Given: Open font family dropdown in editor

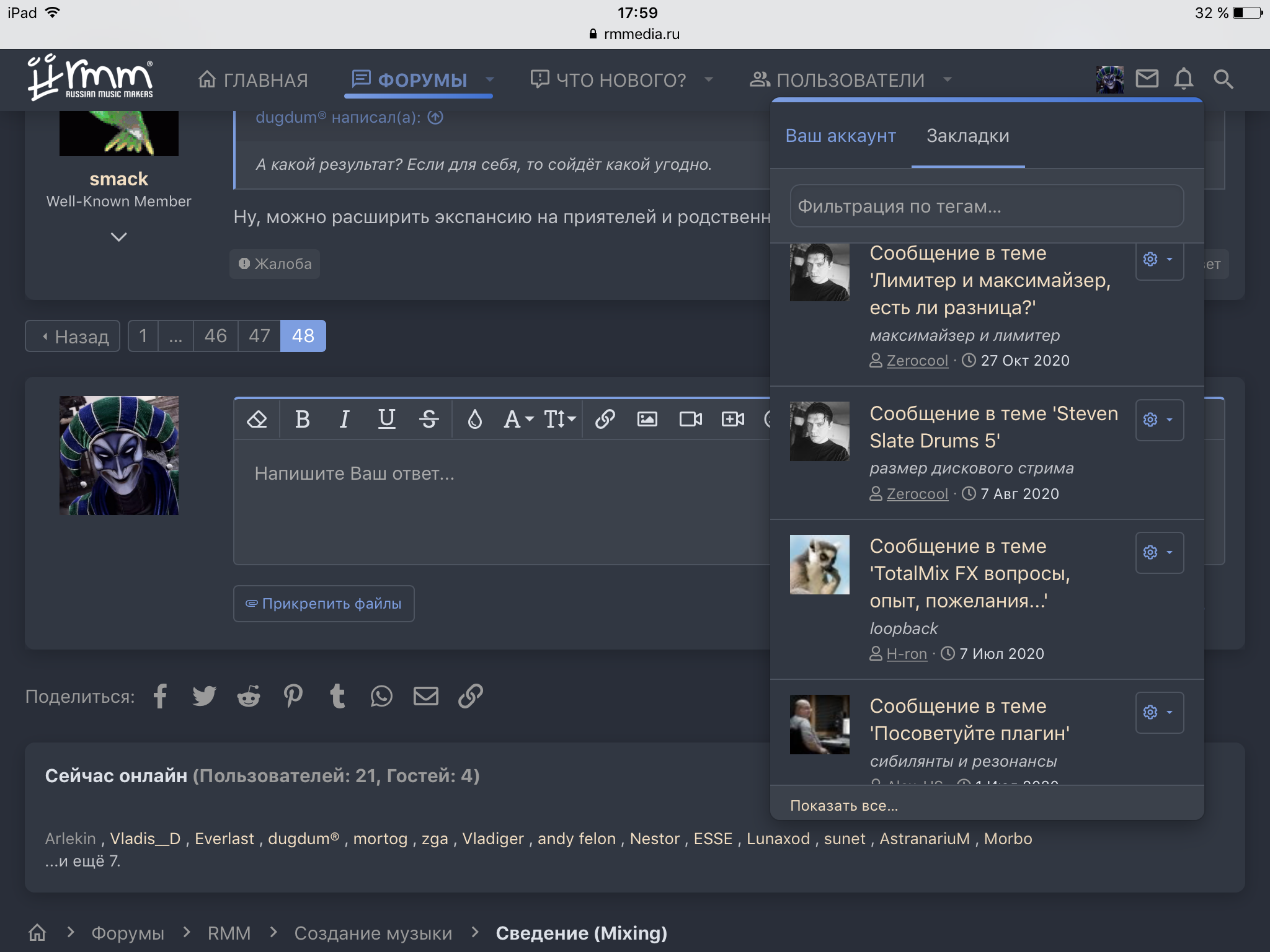Looking at the screenshot, I should point(518,420).
